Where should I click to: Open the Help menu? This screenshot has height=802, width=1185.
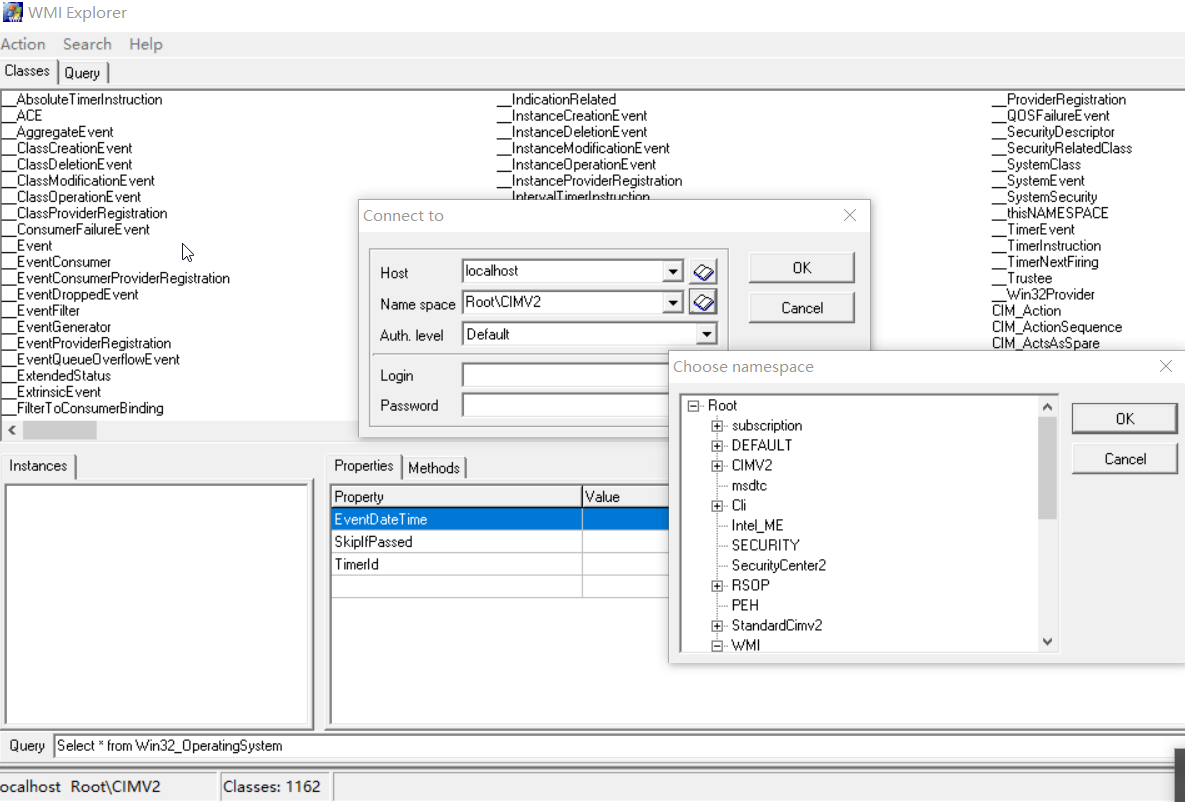tap(146, 44)
